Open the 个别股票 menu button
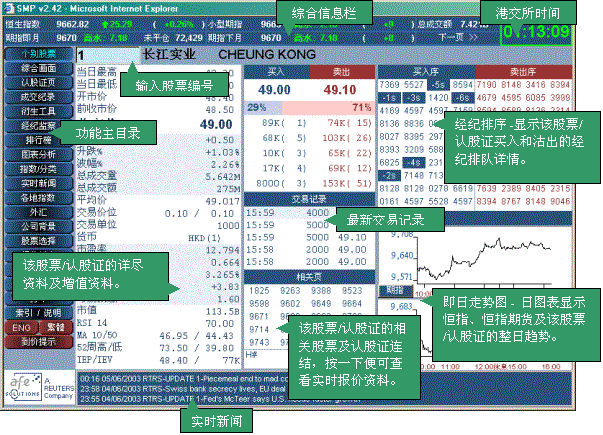Image resolution: width=603 pixels, height=435 pixels. [38, 54]
